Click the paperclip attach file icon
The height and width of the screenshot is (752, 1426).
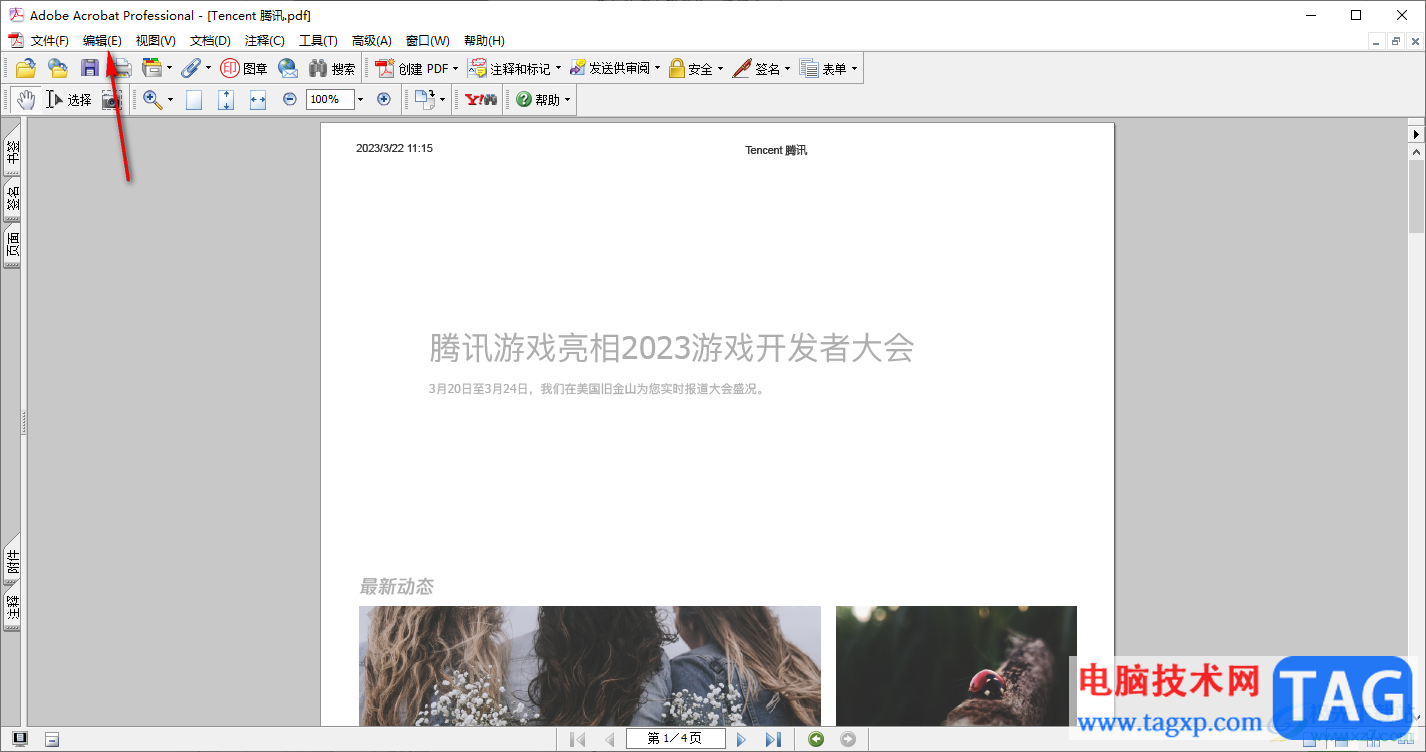190,68
